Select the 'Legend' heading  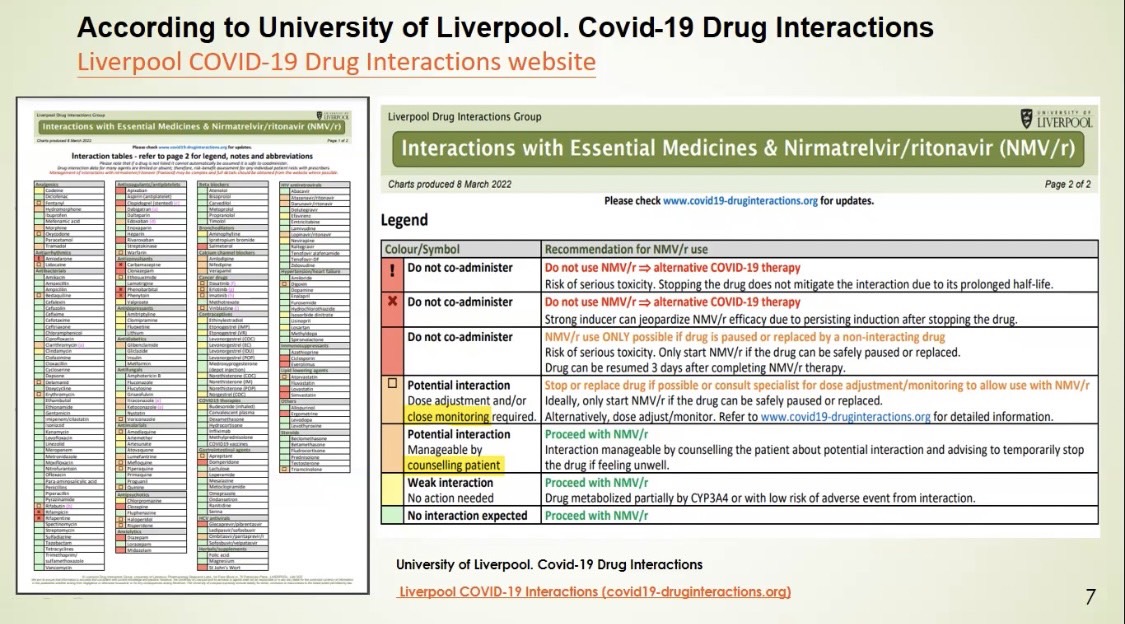(404, 220)
